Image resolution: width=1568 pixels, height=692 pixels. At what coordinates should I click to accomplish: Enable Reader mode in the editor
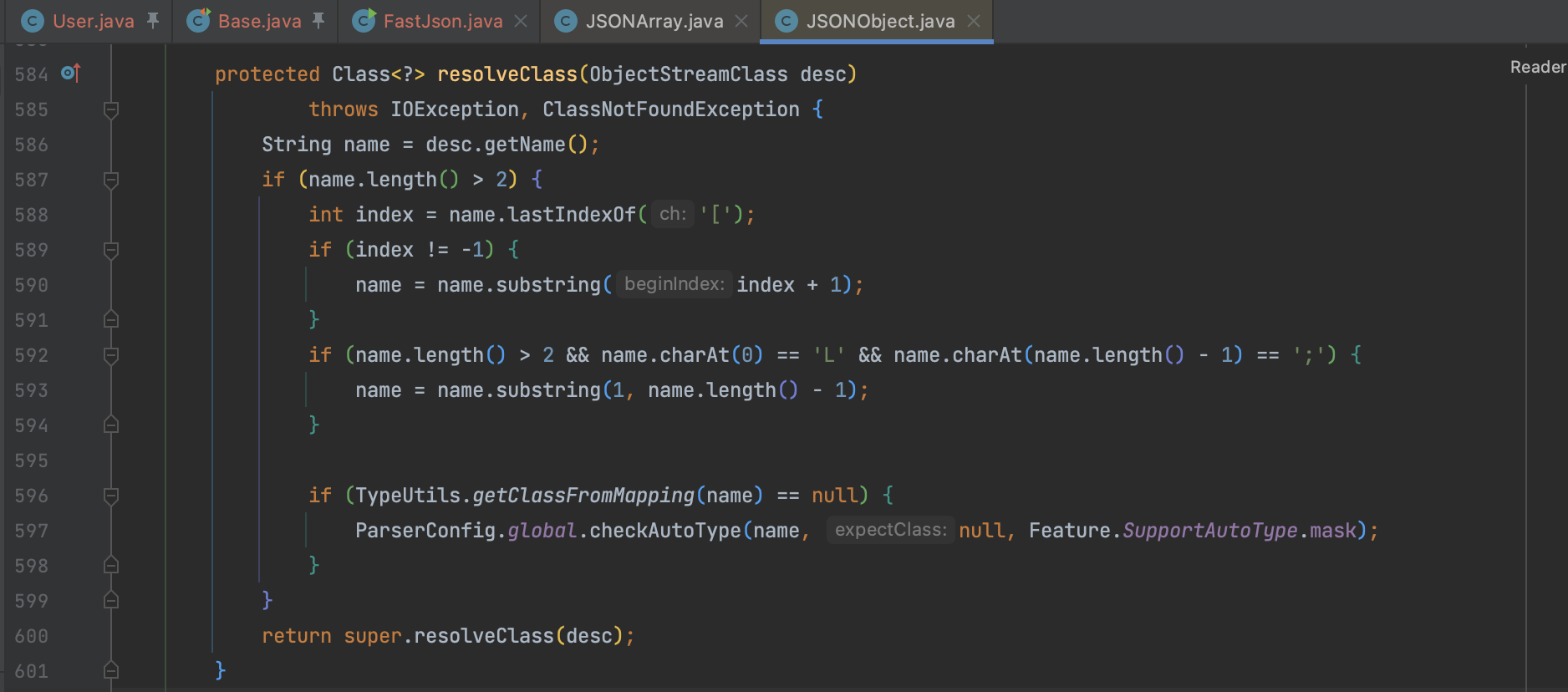(1538, 67)
